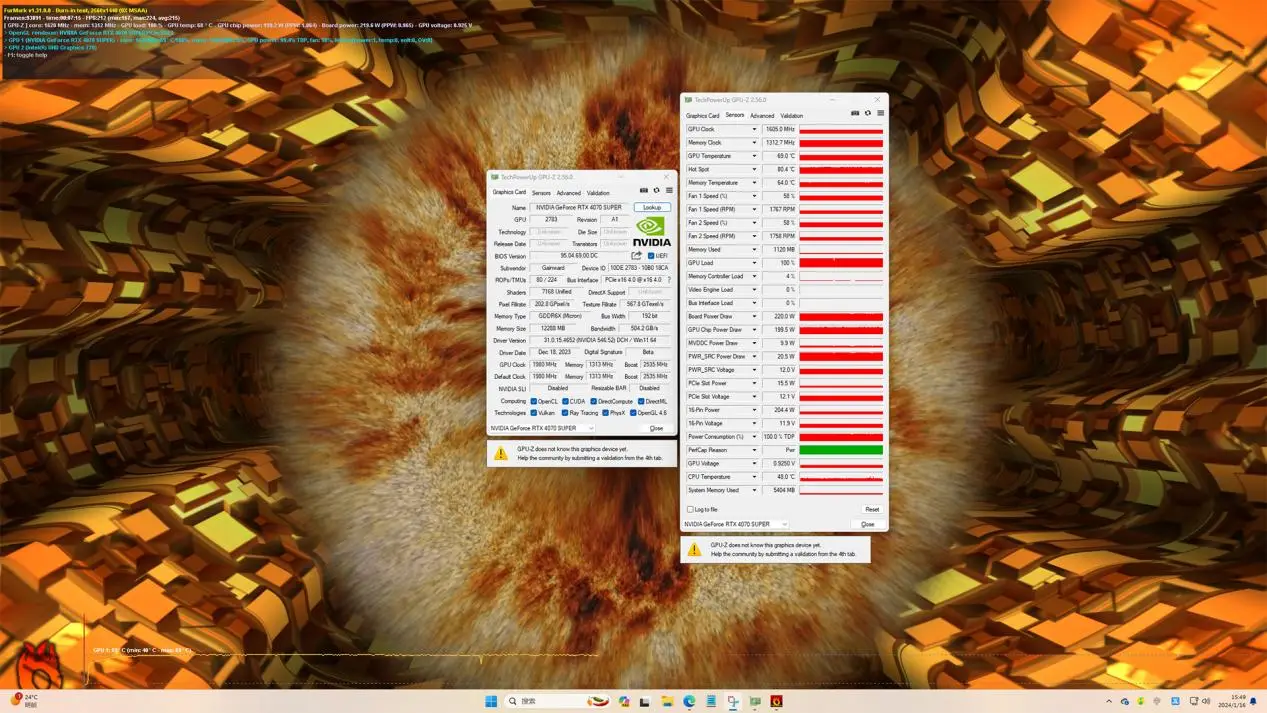Click the screenshot camera icon in the Sensors window
The width and height of the screenshot is (1267, 713).
pos(855,113)
